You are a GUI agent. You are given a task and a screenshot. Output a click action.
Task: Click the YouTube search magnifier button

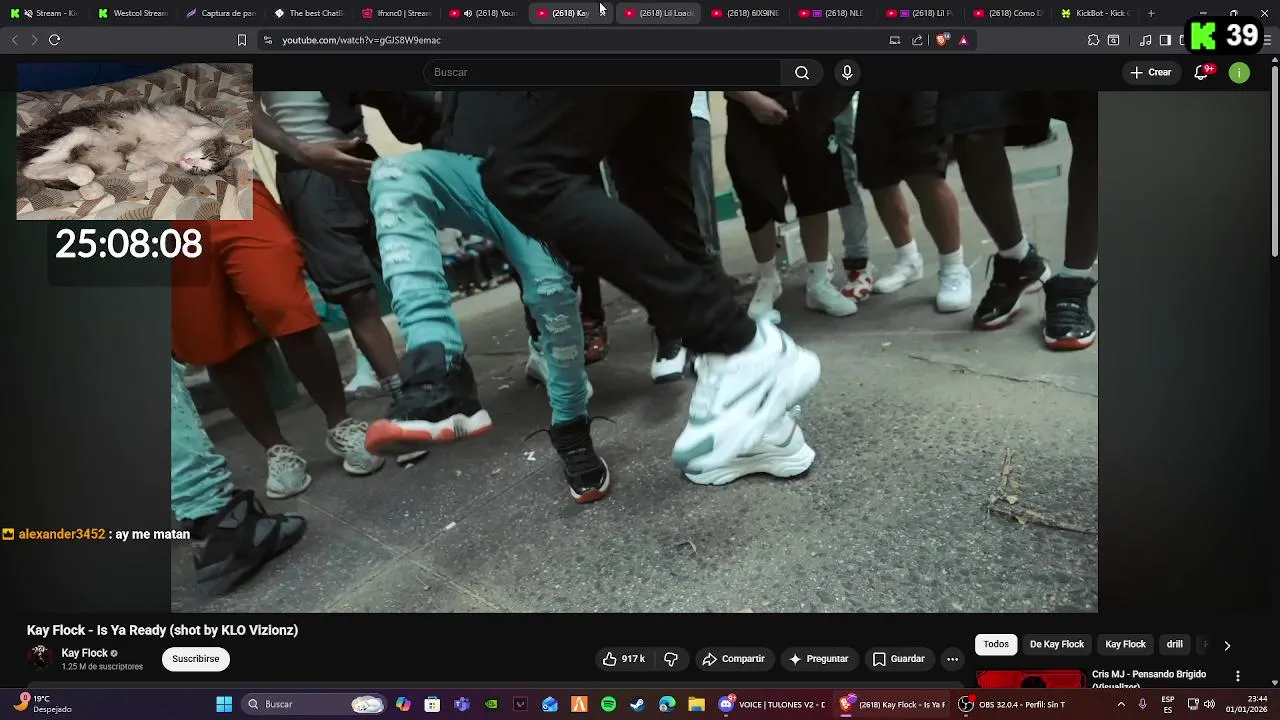click(x=802, y=72)
